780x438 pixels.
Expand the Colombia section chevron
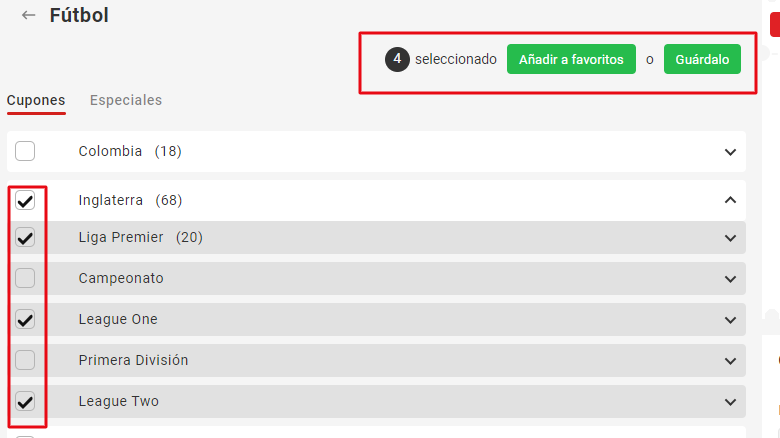730,151
